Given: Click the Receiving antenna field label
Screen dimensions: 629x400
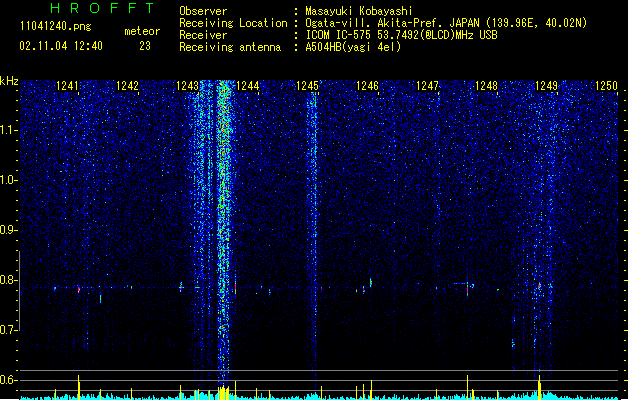Looking at the screenshot, I should coord(230,47).
